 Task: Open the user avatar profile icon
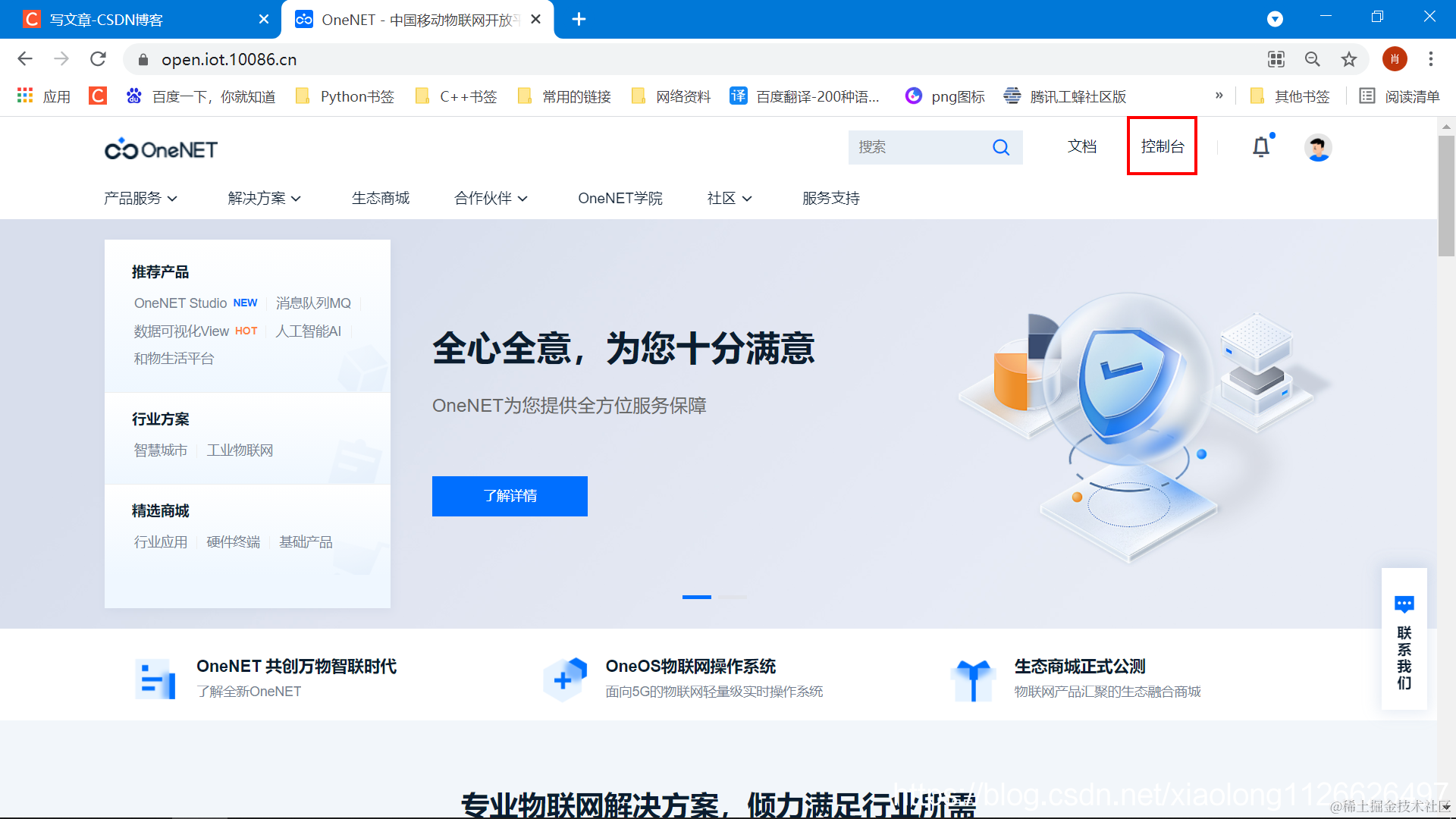tap(1318, 147)
